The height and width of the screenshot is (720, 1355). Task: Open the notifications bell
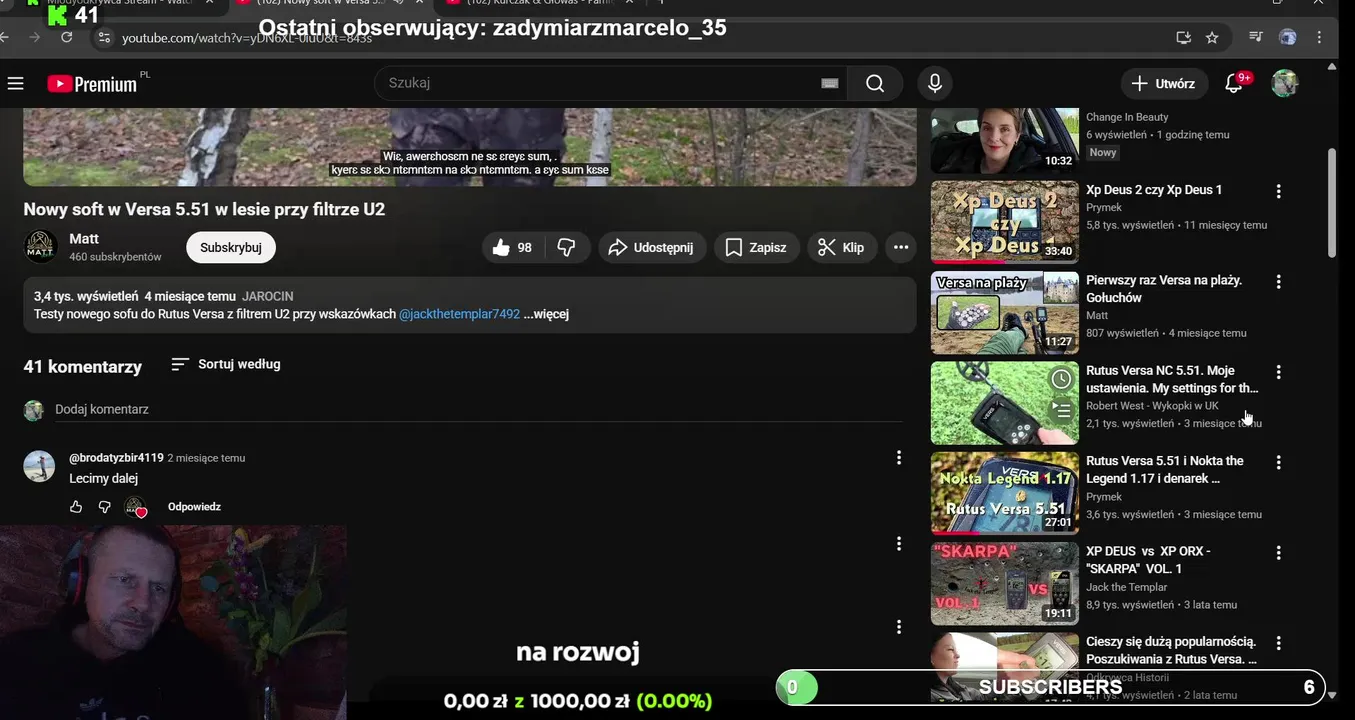tap(1234, 83)
